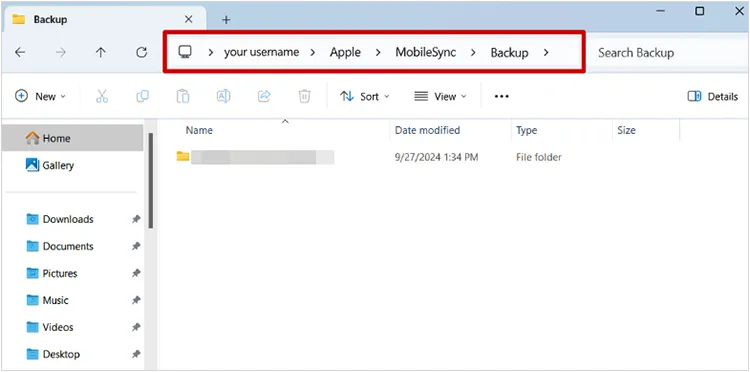Expand chevron after 'your username'

pyautogui.click(x=313, y=53)
